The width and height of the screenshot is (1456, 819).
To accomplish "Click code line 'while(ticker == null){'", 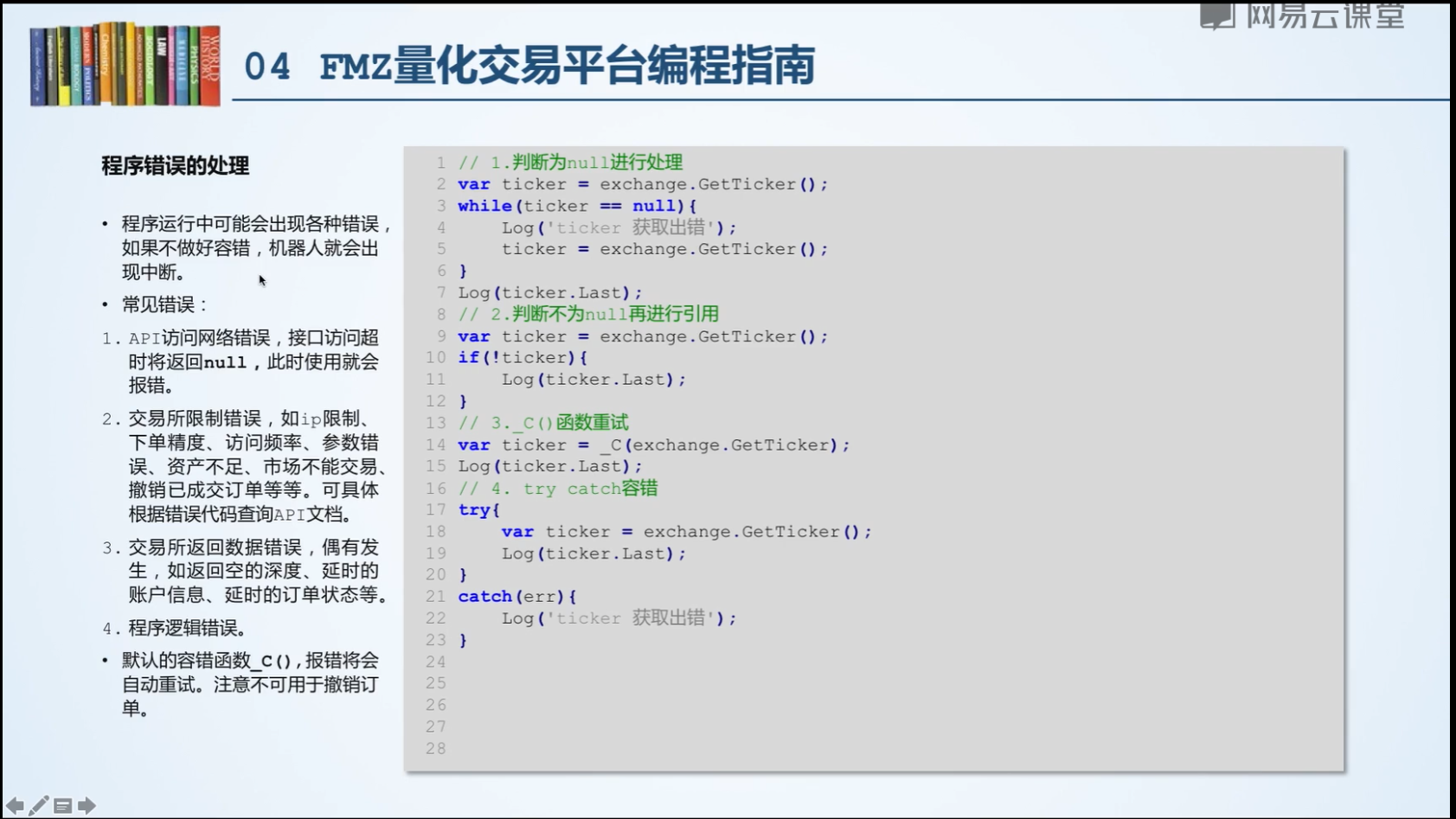I will 577,206.
